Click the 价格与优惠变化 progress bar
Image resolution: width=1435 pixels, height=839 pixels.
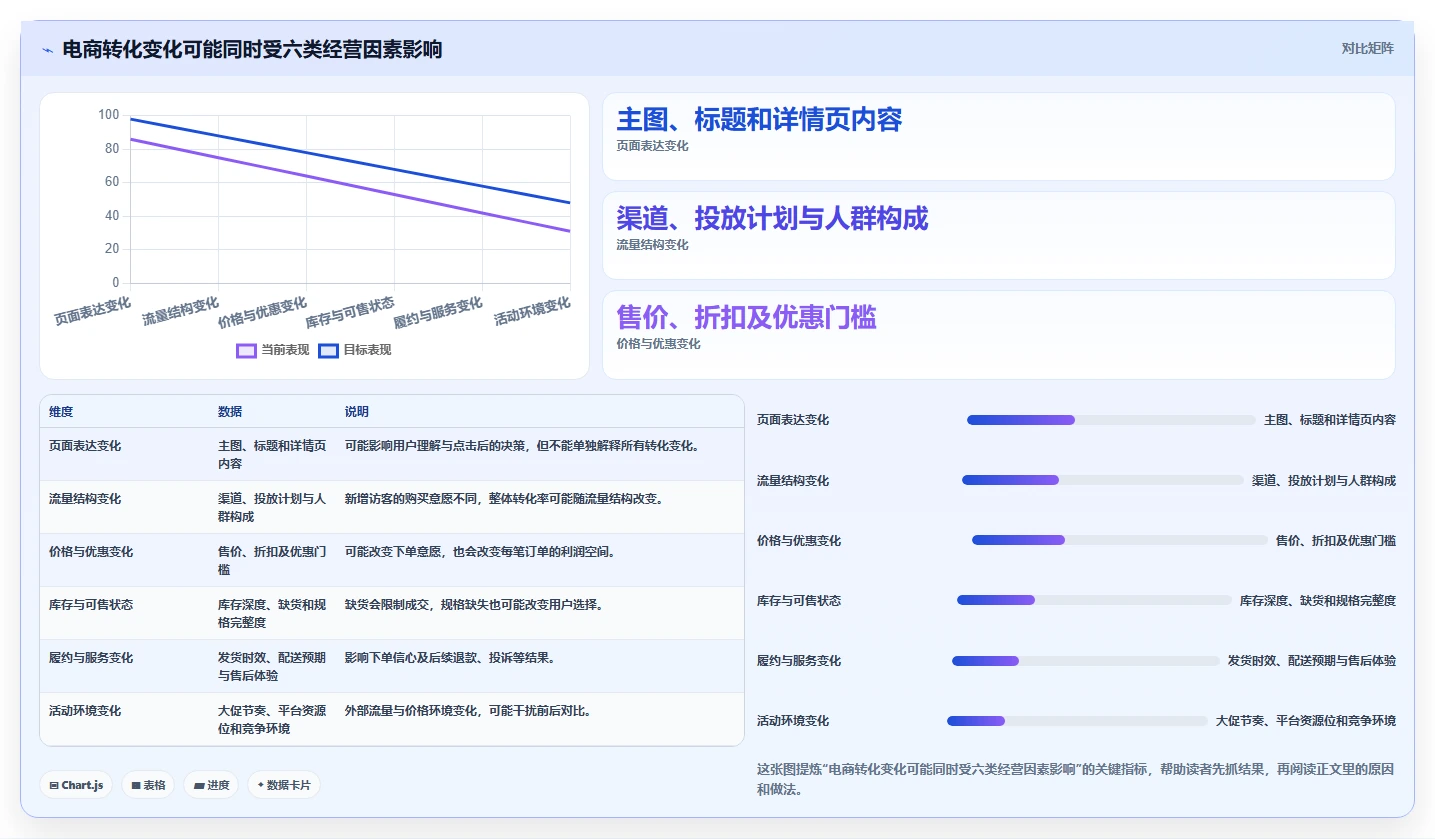tap(1120, 540)
